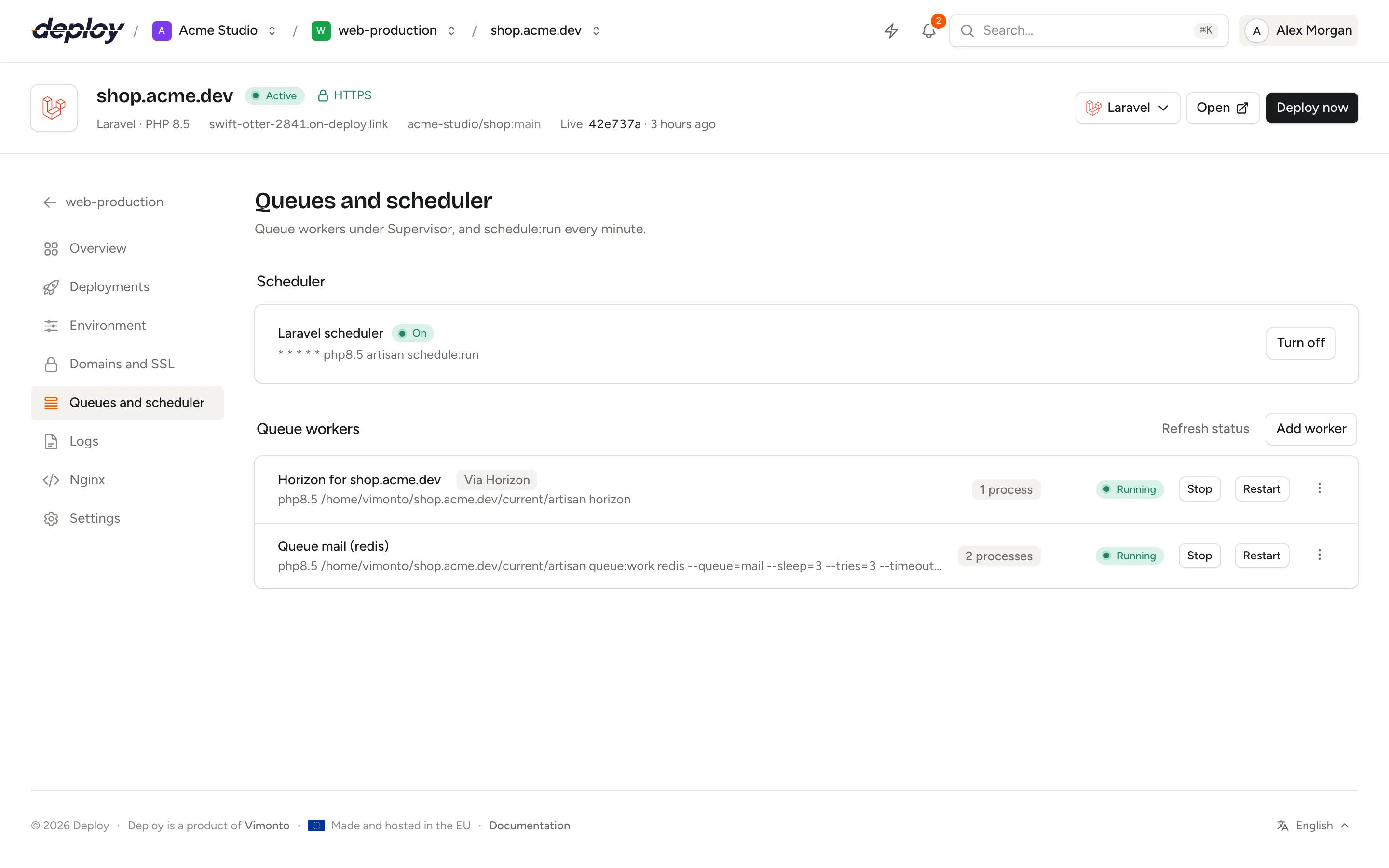Restart the Queue mail worker
Image resolution: width=1389 pixels, height=868 pixels.
coord(1262,556)
